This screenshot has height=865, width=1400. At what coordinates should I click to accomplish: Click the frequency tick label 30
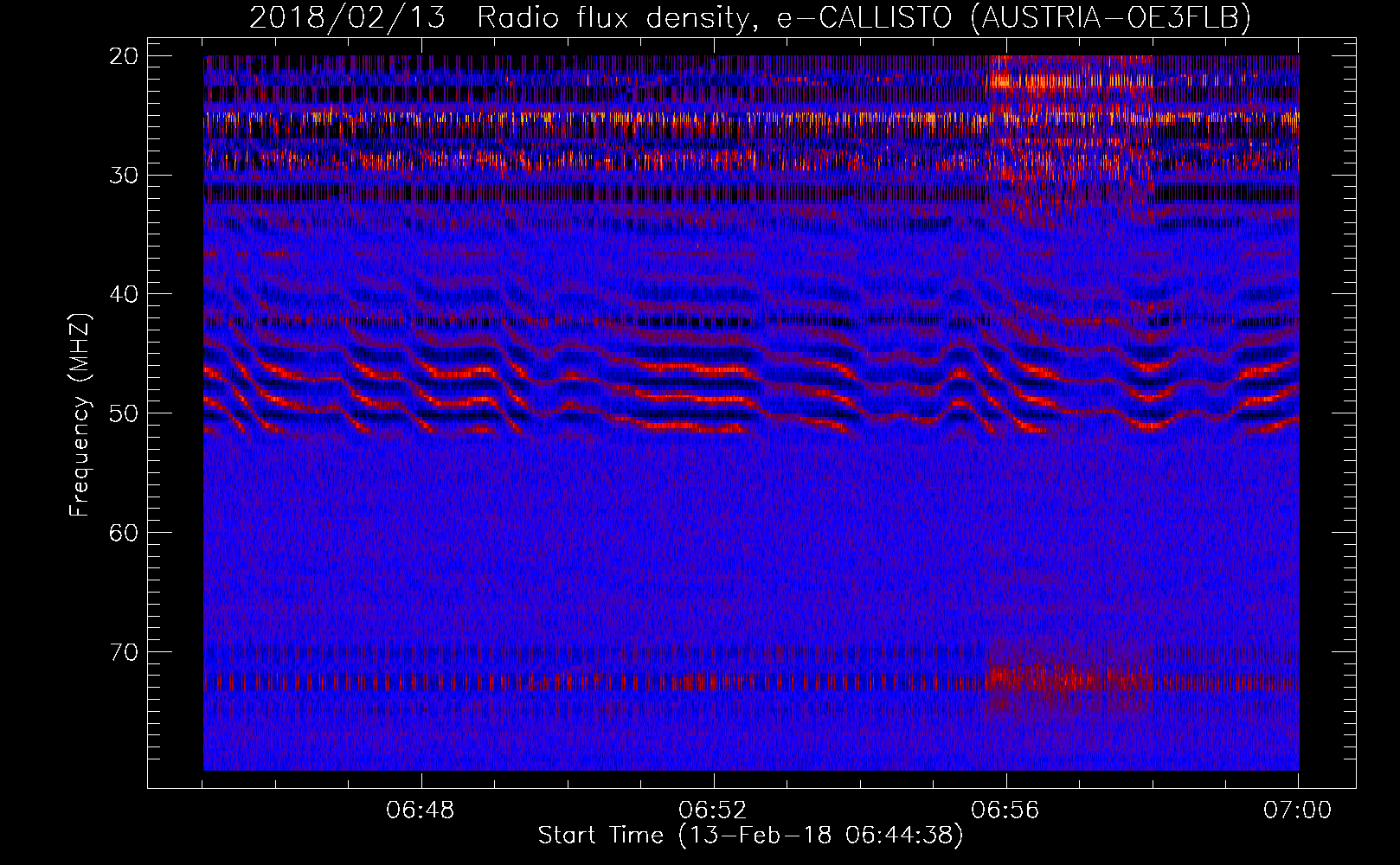[125, 176]
